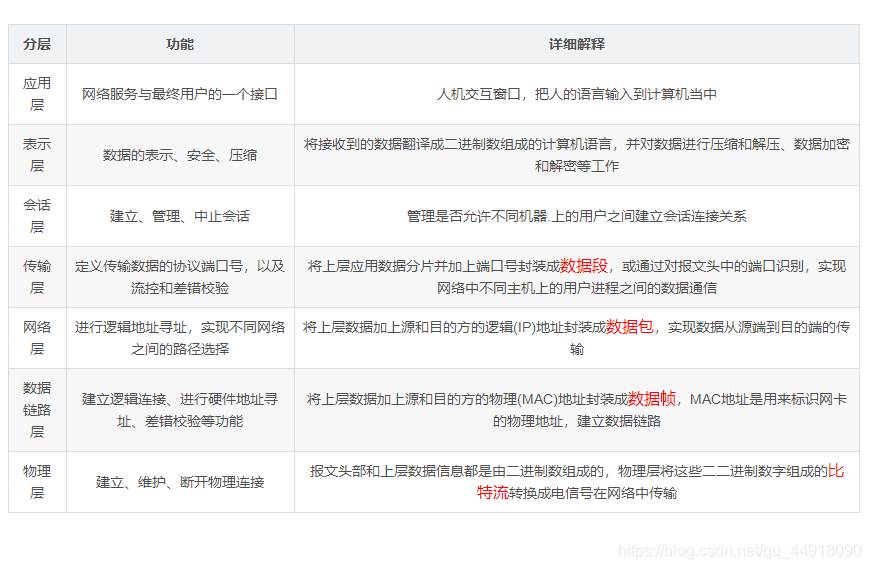Click the red 数据包 text
871x569 pixels.
[629, 327]
